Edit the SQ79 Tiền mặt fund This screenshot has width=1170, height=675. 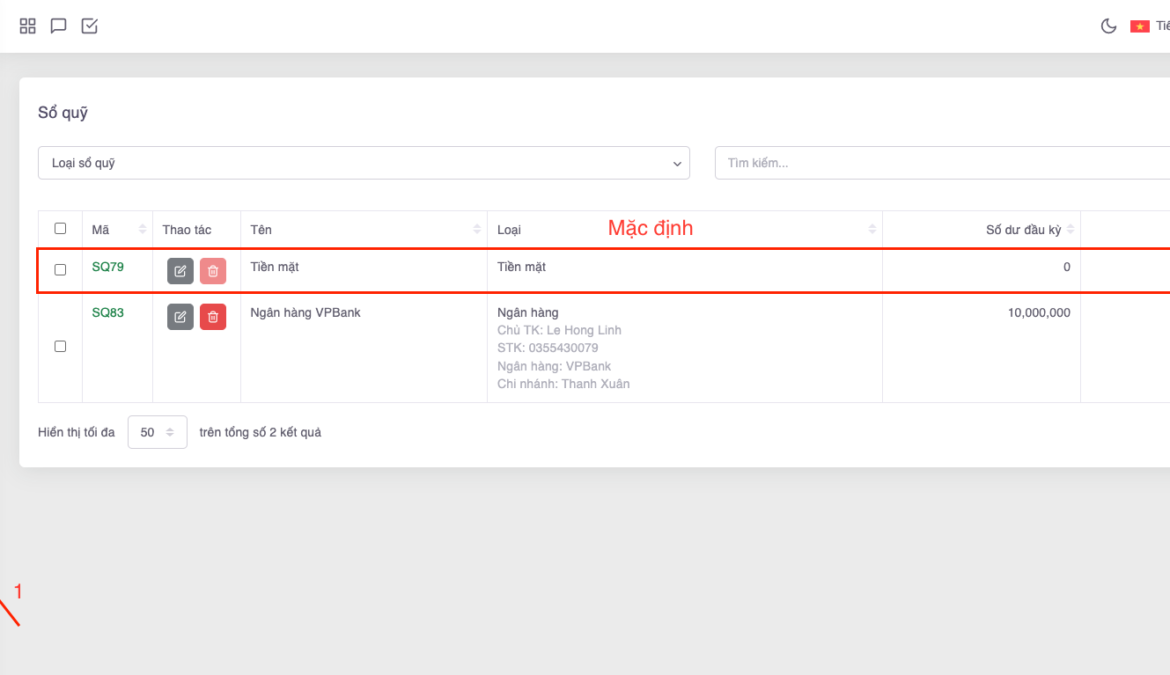click(x=180, y=270)
